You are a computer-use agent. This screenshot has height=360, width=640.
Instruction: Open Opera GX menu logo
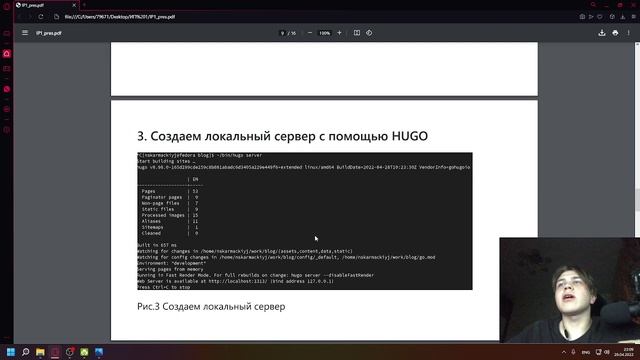[x=7, y=6]
